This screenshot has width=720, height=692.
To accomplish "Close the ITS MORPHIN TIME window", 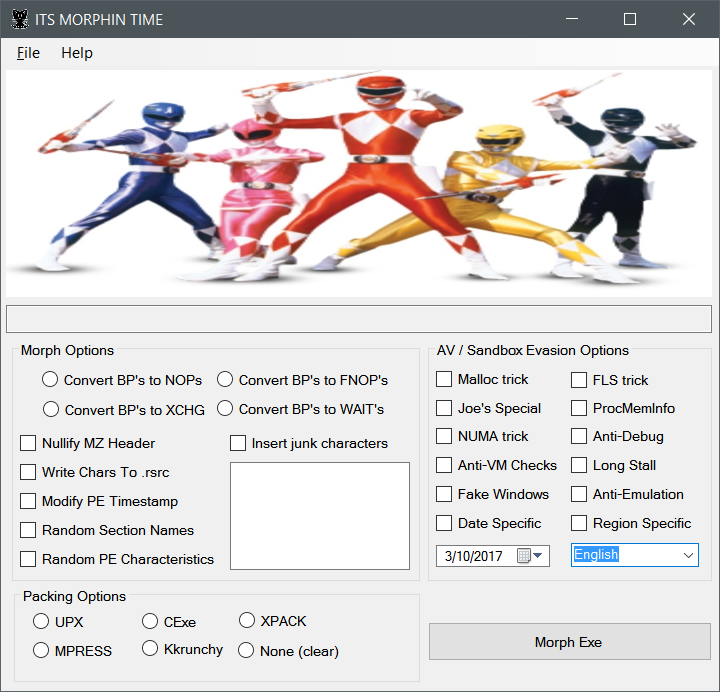I will click(x=689, y=19).
